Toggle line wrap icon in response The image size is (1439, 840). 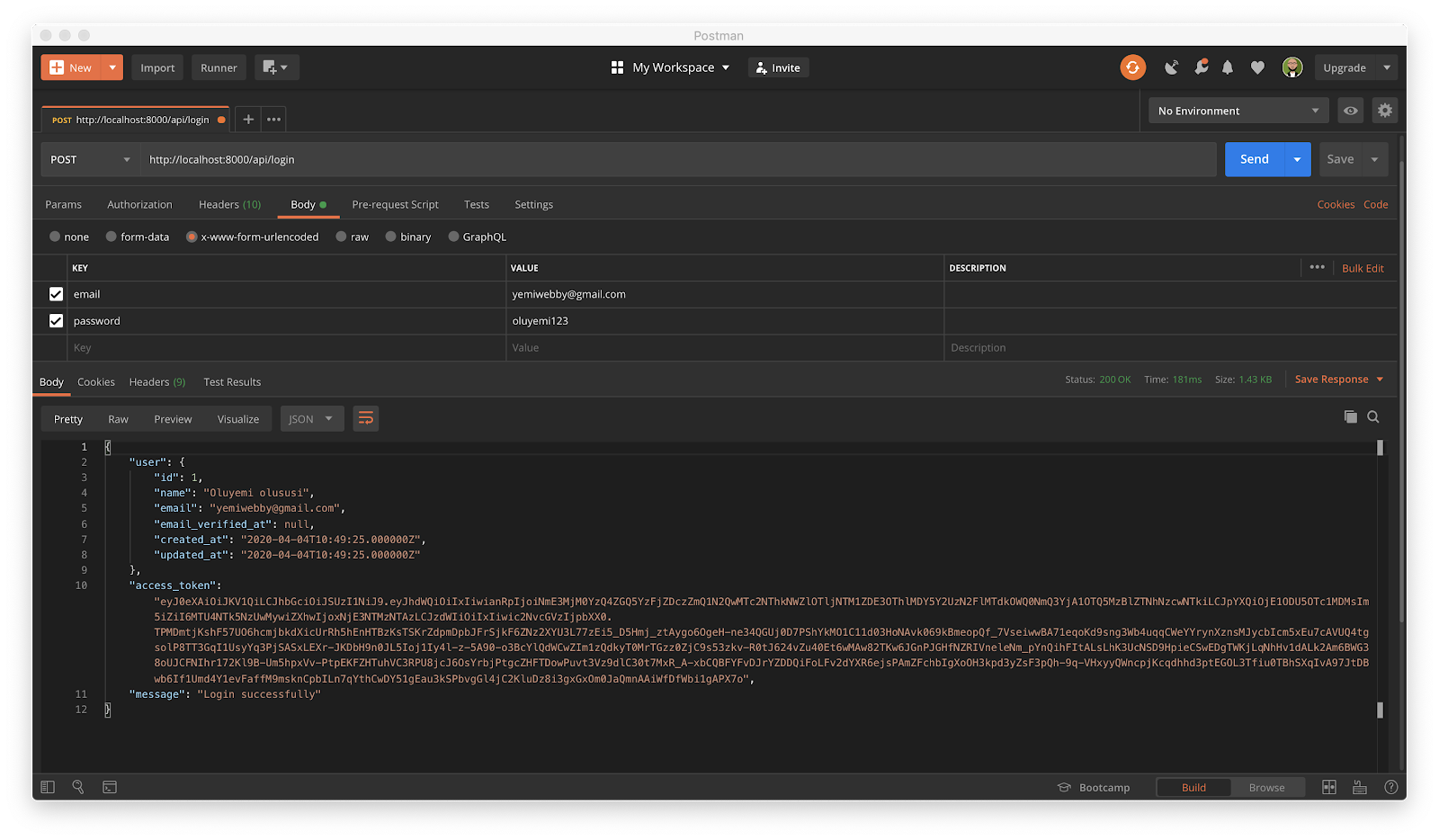366,418
